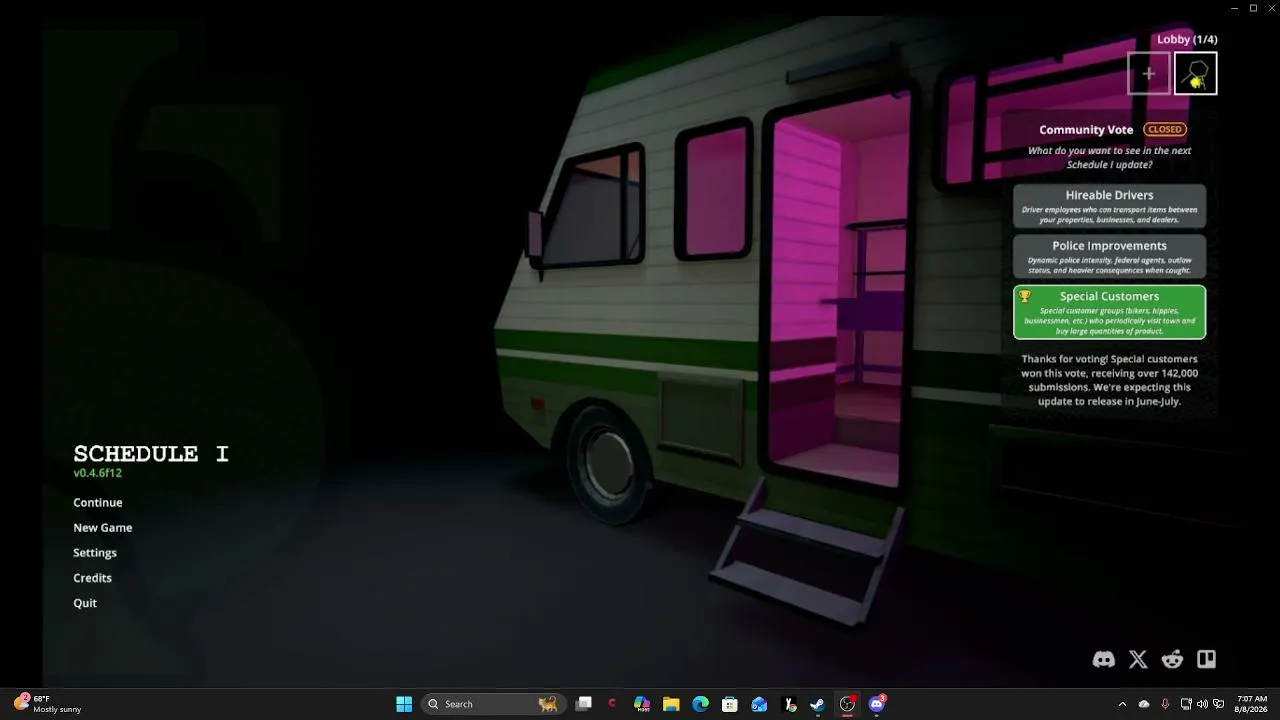Open the Trello board icon
The width and height of the screenshot is (1280, 720).
tap(1207, 659)
